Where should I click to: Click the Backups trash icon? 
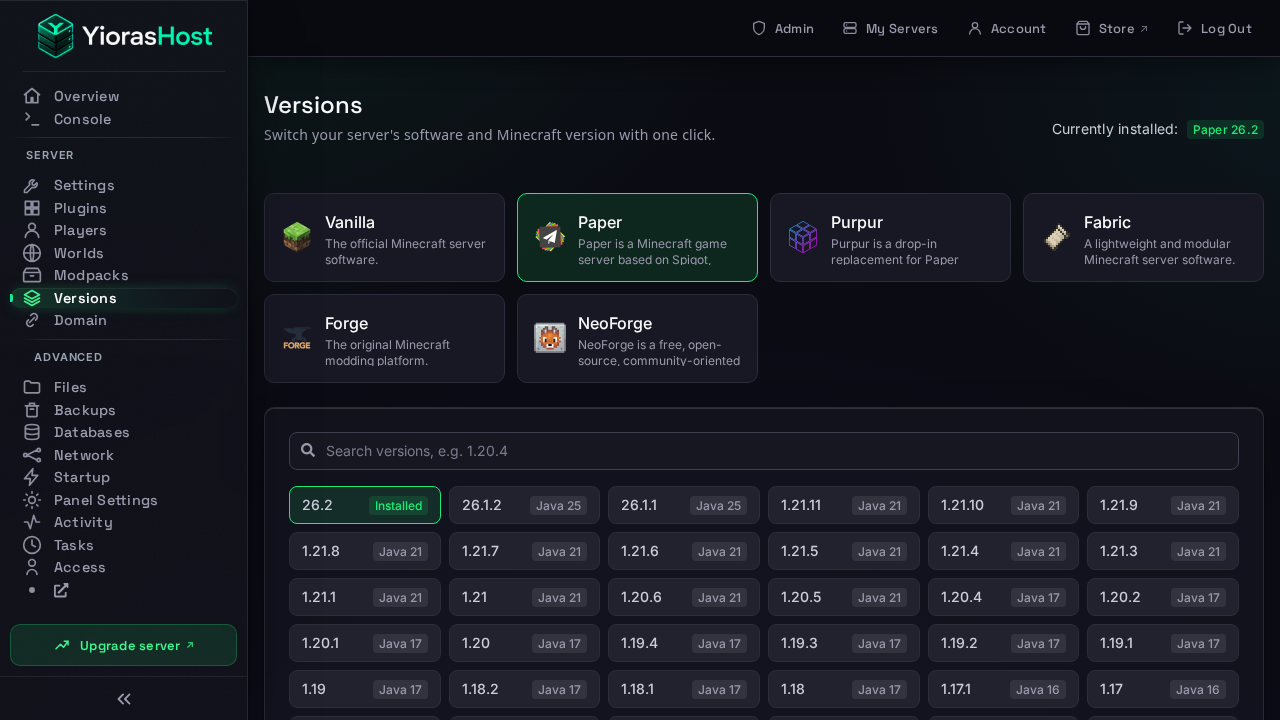(x=32, y=410)
